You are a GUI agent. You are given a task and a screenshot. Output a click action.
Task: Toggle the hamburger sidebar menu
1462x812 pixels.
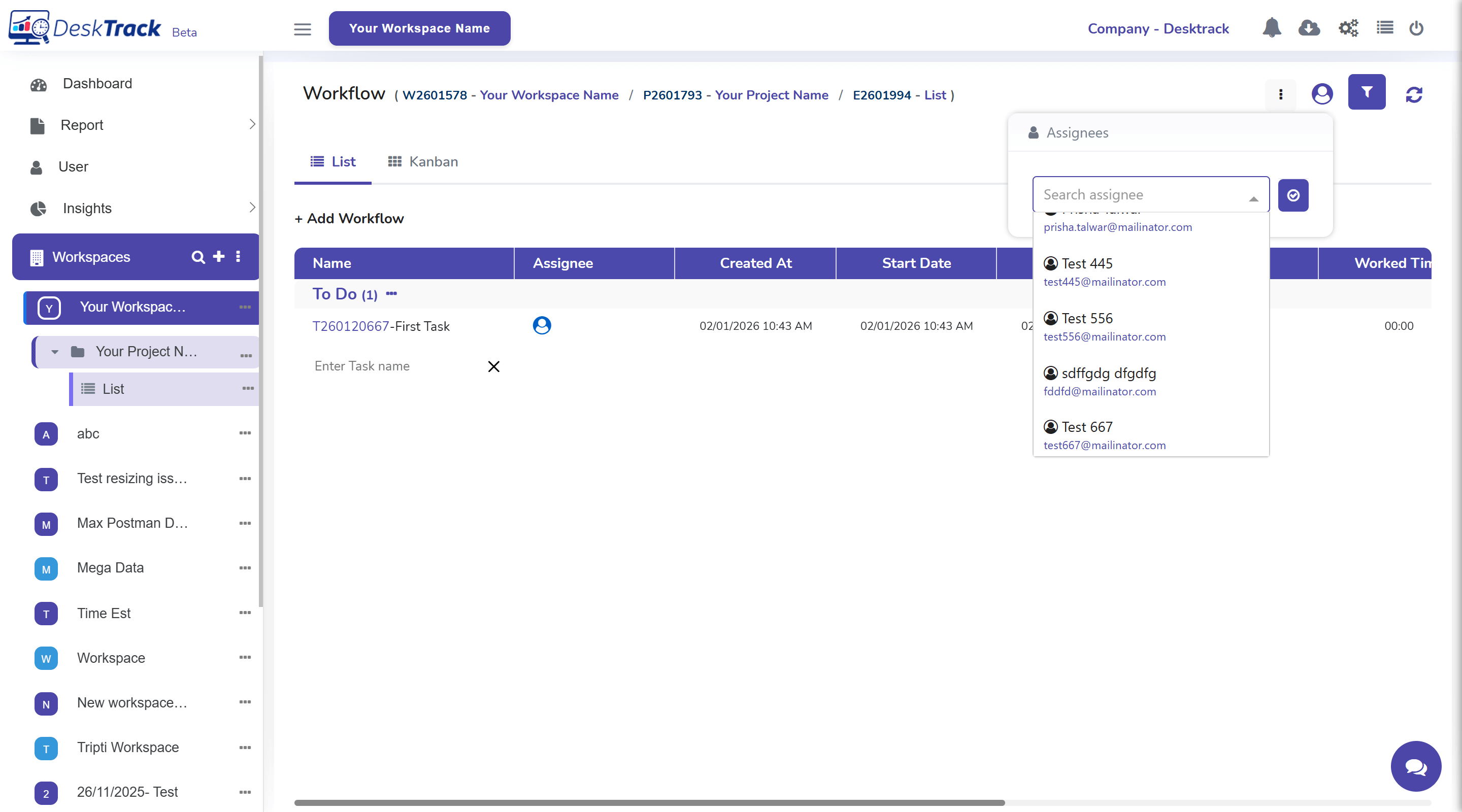pos(302,29)
